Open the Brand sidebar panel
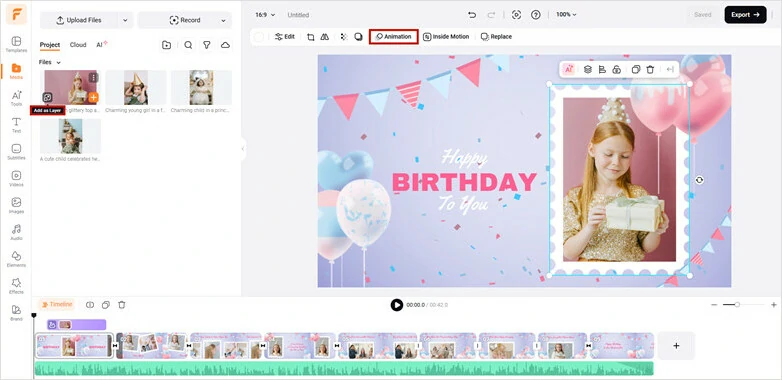Screen dimensions: 782x380 click(16, 313)
